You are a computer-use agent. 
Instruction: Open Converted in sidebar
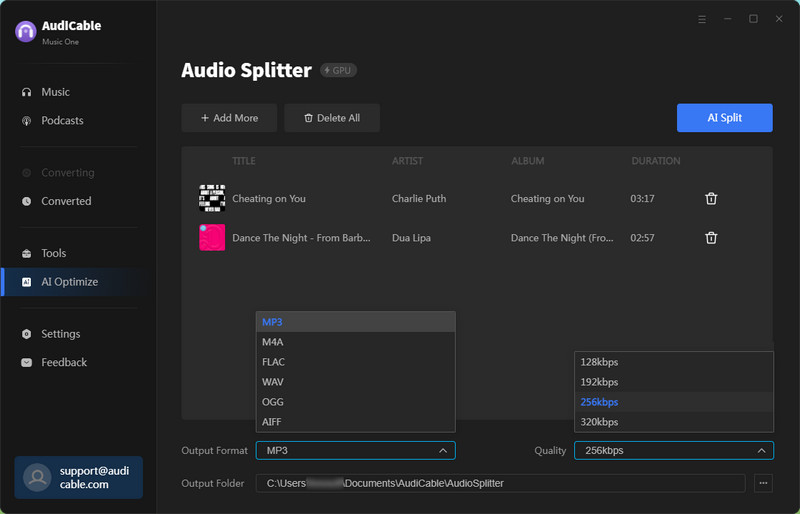click(x=66, y=202)
